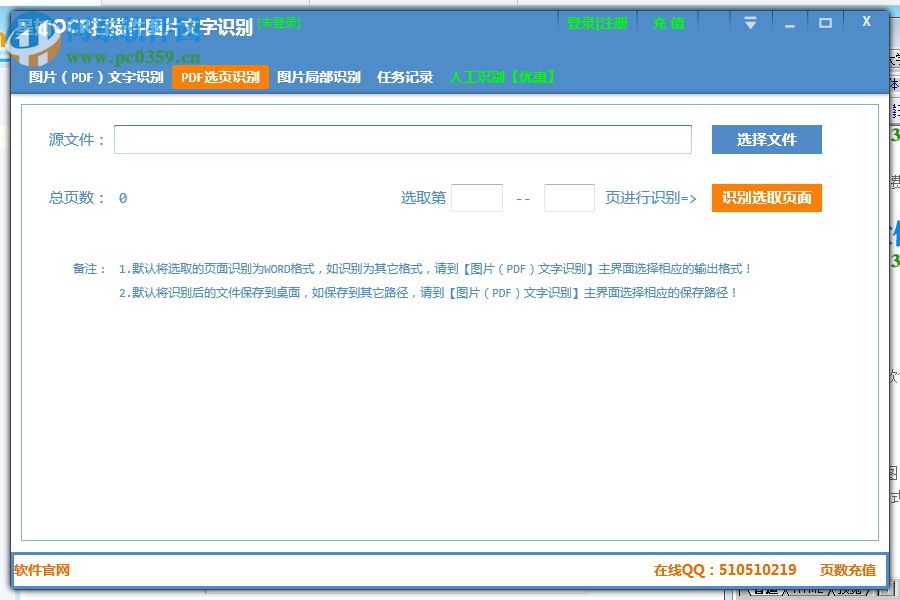900x600 pixels.
Task: Click 页数充值 in the status bar
Action: point(848,569)
